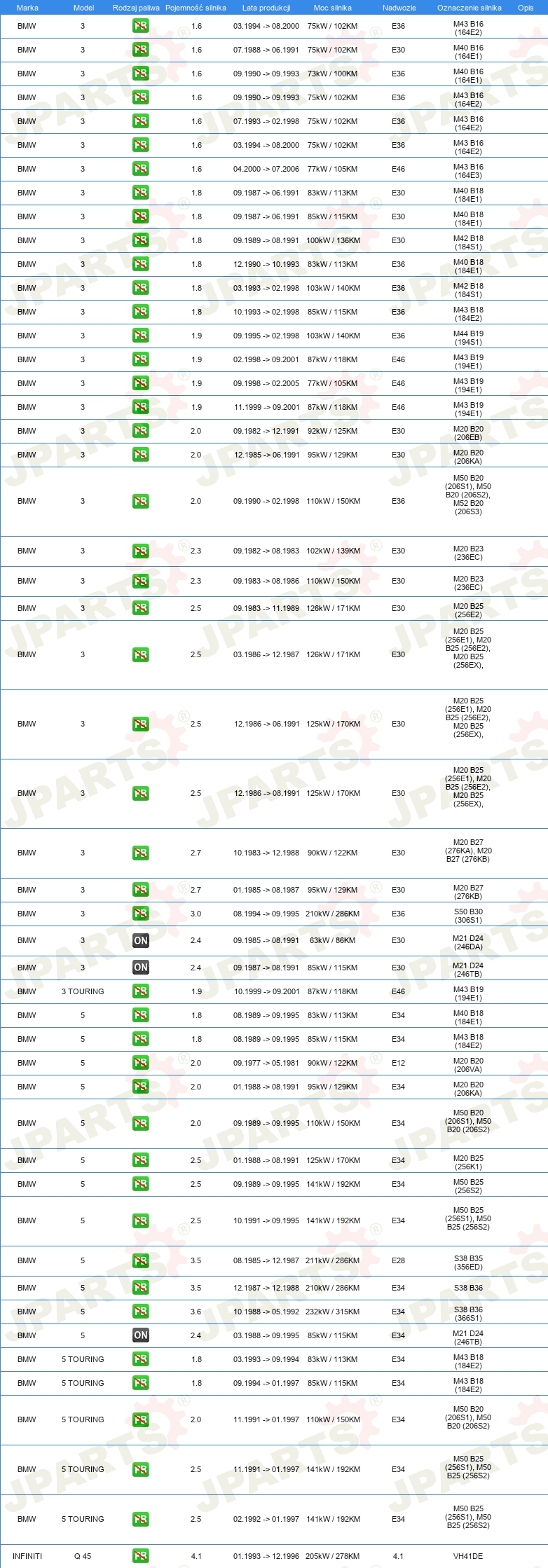Click petrol icon in 100kW / 136KM row
Screen dimensions: 548x1568
tap(140, 240)
